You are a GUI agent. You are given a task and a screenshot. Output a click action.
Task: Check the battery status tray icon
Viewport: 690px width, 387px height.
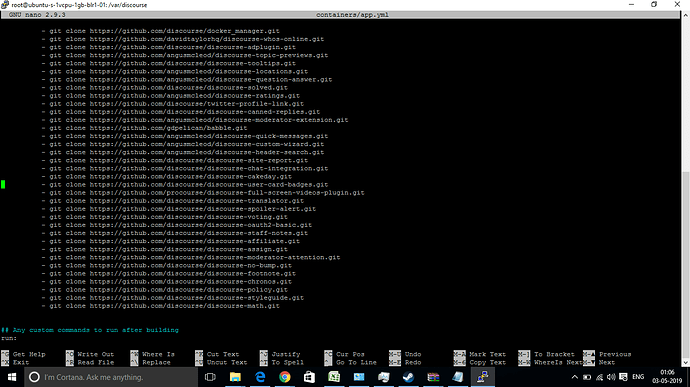pyautogui.click(x=587, y=377)
